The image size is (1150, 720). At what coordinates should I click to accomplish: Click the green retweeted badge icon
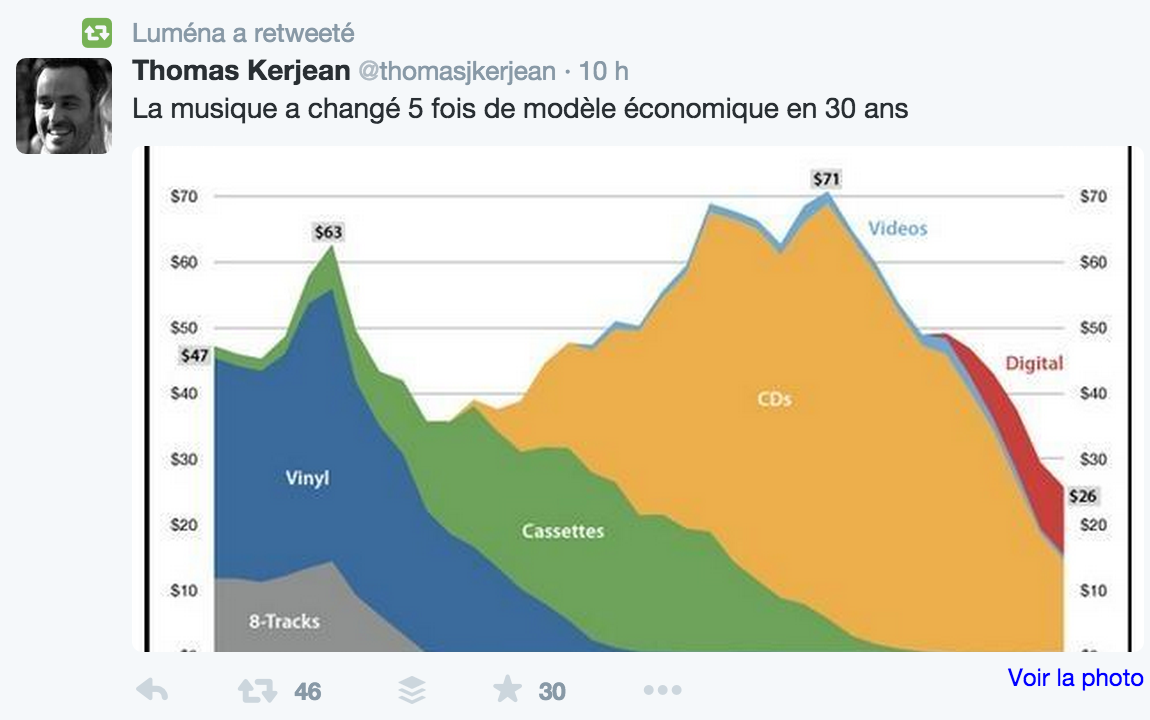pos(97,33)
